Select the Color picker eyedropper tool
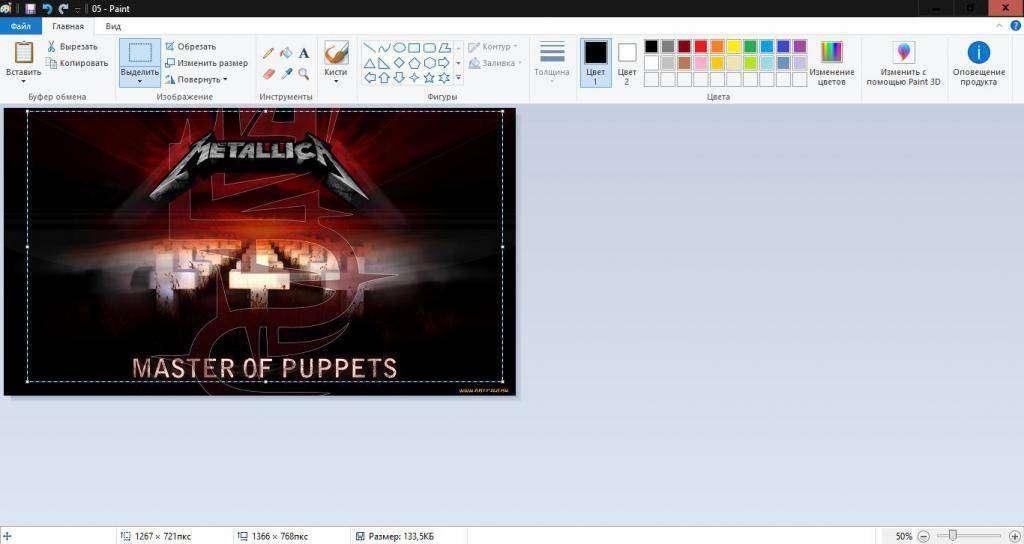The width and height of the screenshot is (1024, 544). (x=286, y=74)
